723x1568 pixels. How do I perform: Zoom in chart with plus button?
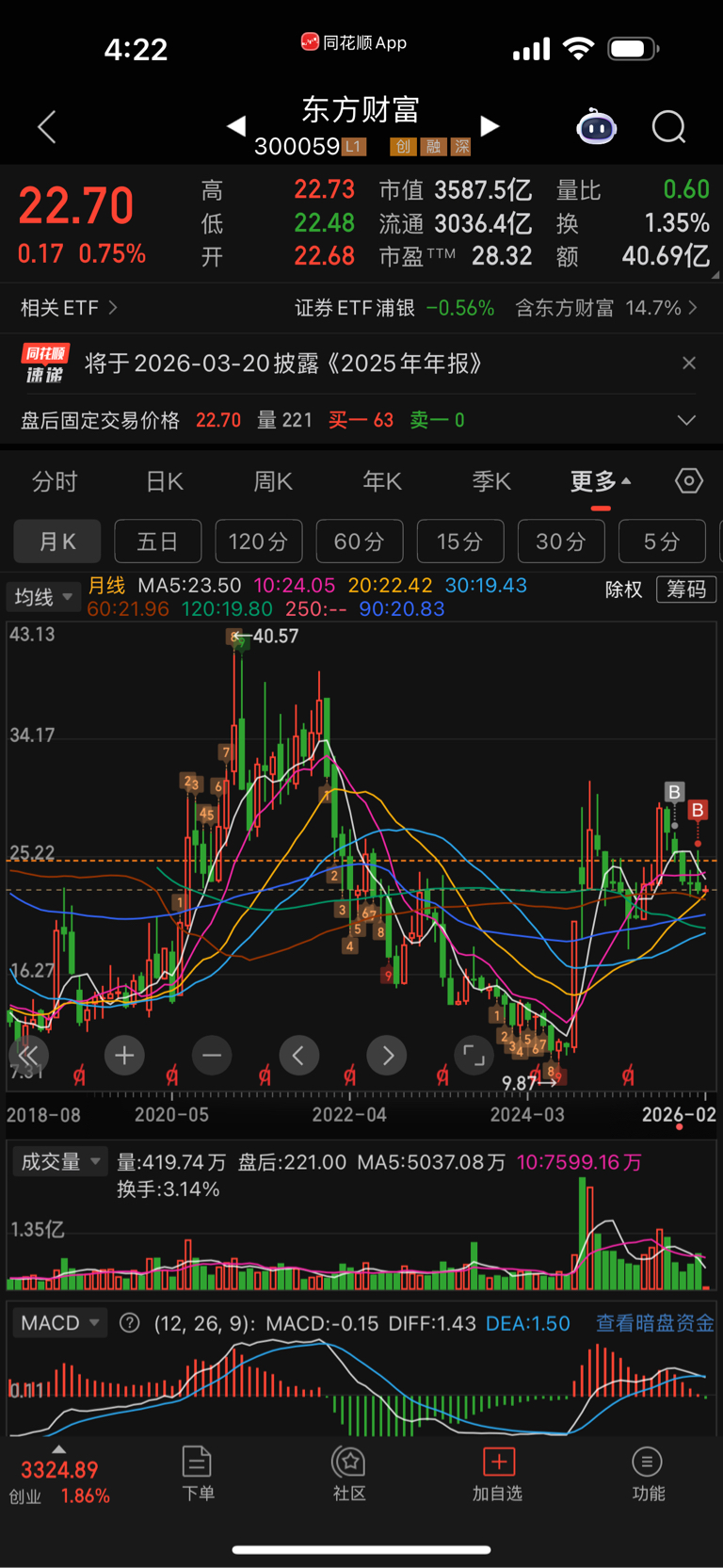pyautogui.click(x=124, y=1055)
